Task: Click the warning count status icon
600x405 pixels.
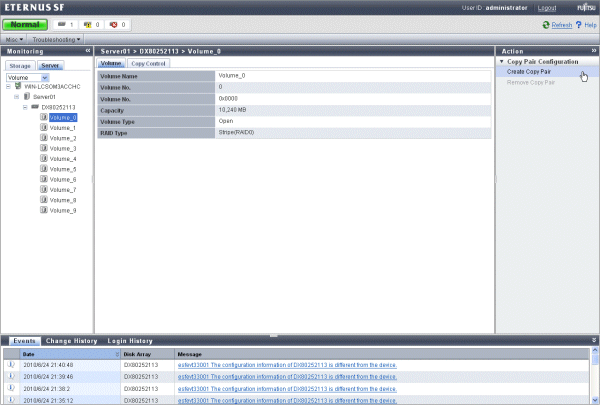Action: point(88,24)
